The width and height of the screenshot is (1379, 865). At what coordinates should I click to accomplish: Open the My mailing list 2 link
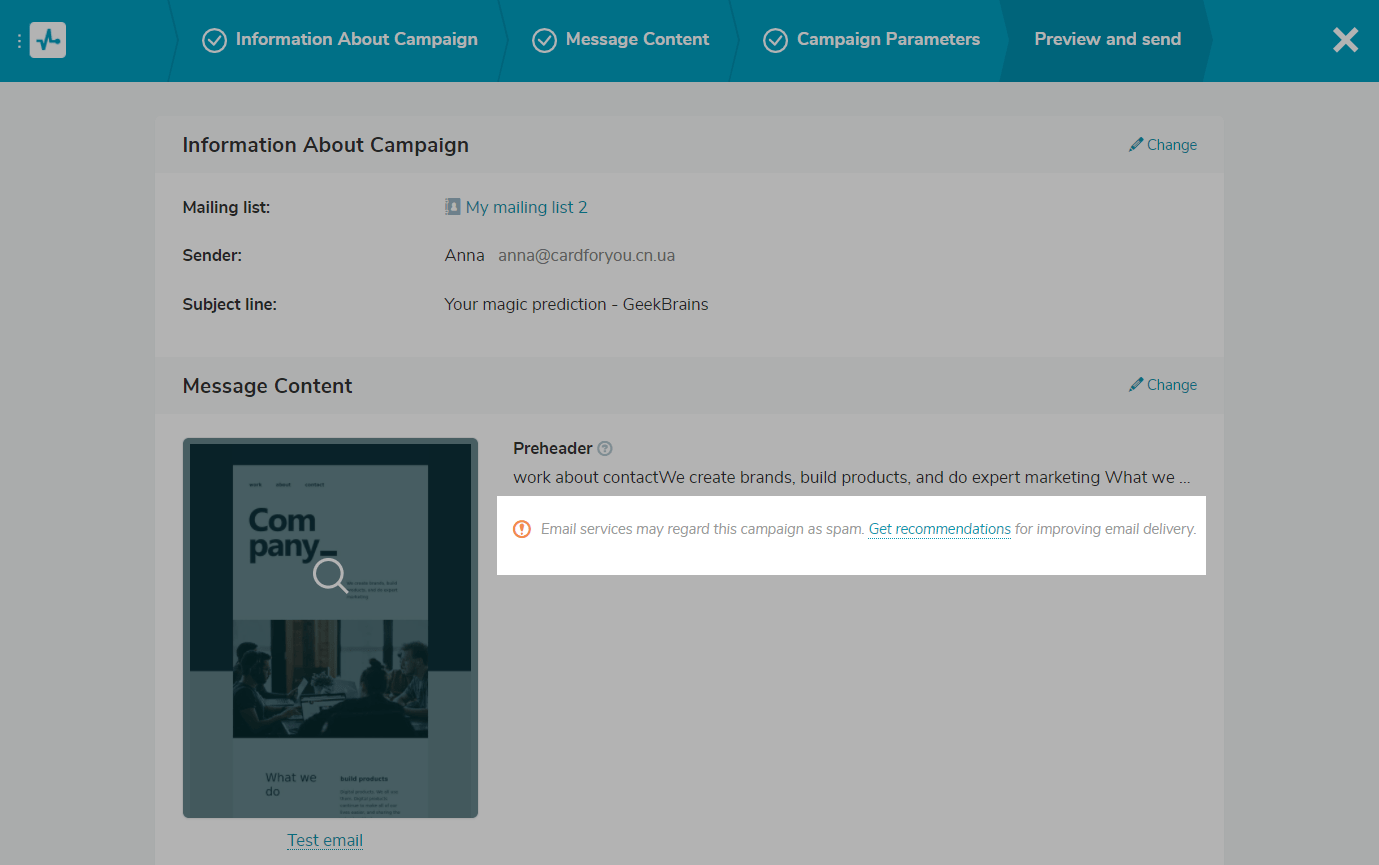(x=526, y=207)
